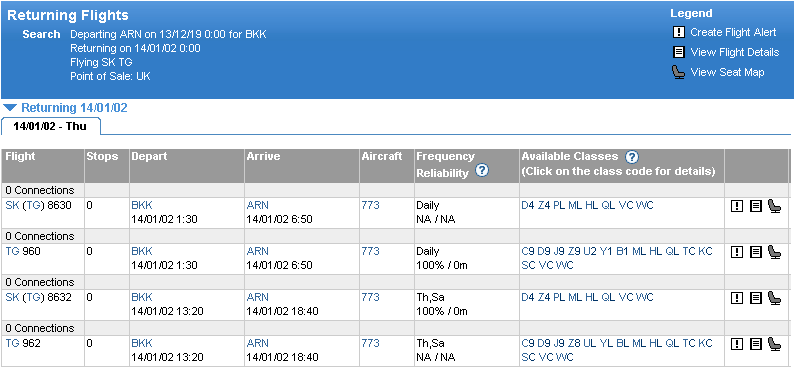Click class code D4 for flight 8630
794x367 pixels.
[x=528, y=206]
